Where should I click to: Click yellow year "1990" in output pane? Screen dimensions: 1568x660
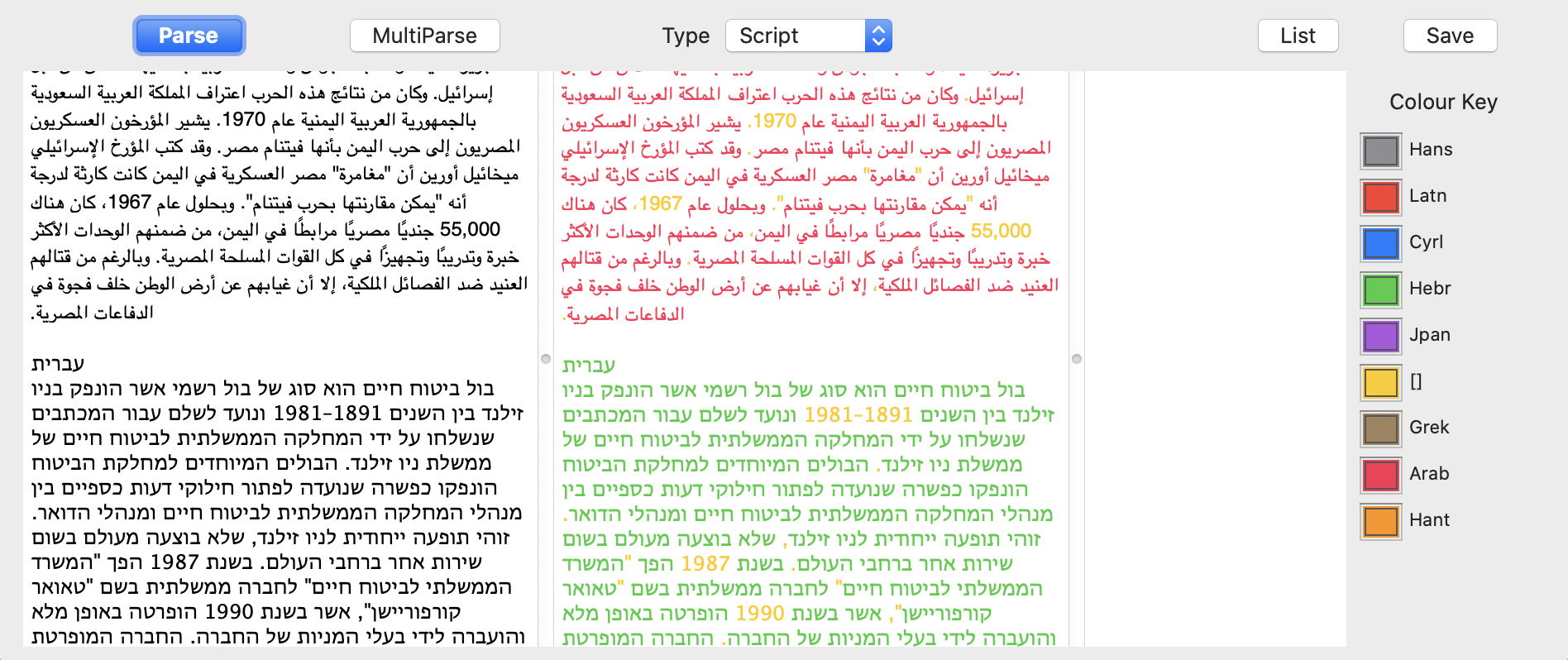point(760,613)
